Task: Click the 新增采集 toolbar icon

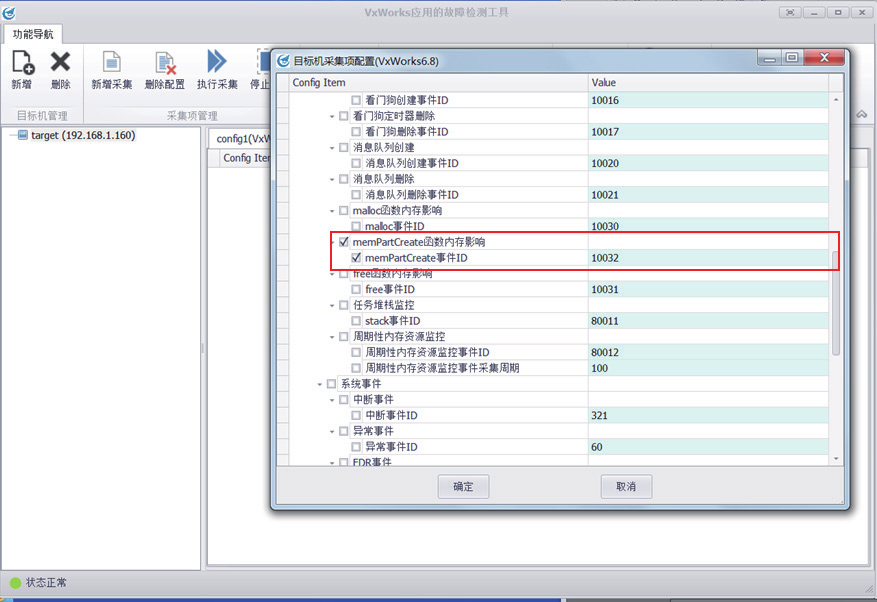Action: pos(111,63)
